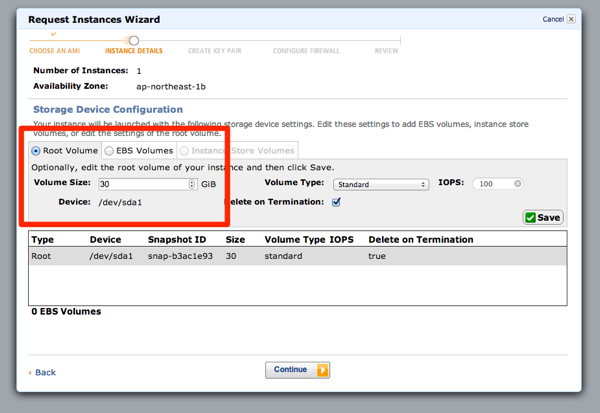
Task: Click the Storage Device Configuration heading
Action: coord(108,109)
